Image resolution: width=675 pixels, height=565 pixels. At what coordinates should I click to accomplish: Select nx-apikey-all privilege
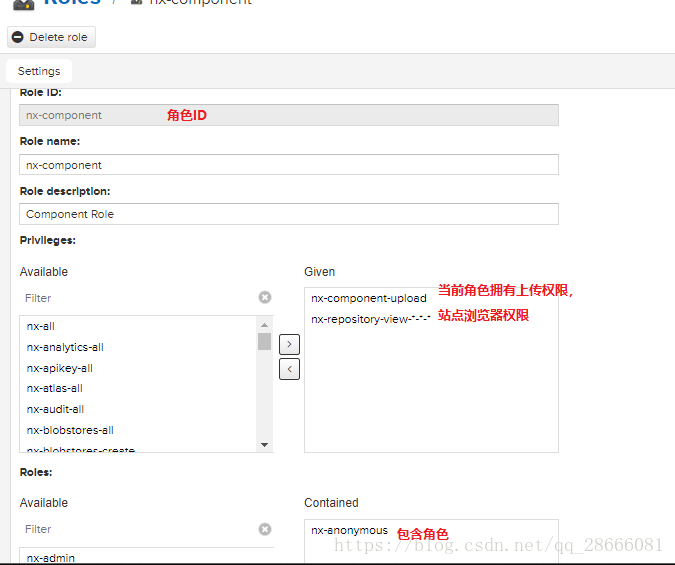(138, 368)
